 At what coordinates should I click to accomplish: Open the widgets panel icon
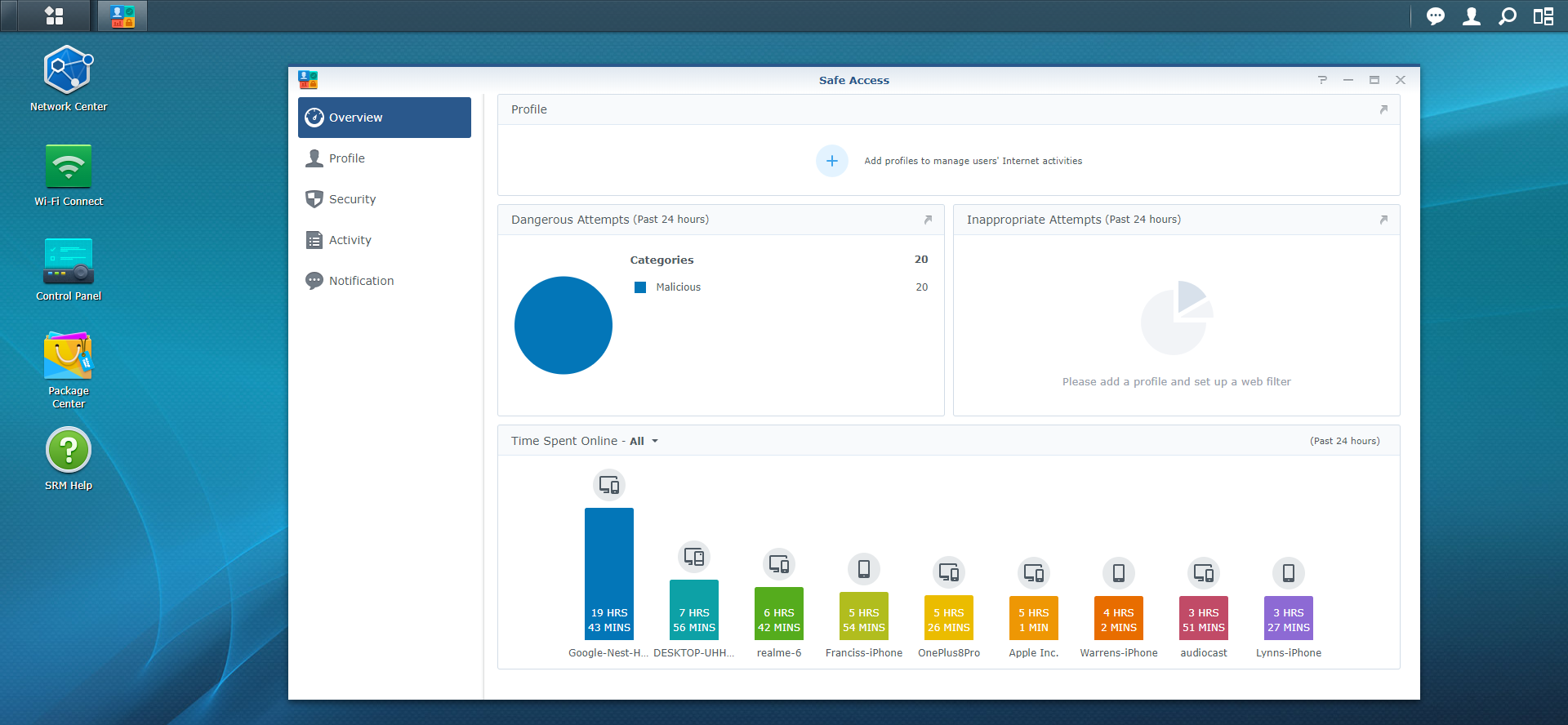[1543, 16]
